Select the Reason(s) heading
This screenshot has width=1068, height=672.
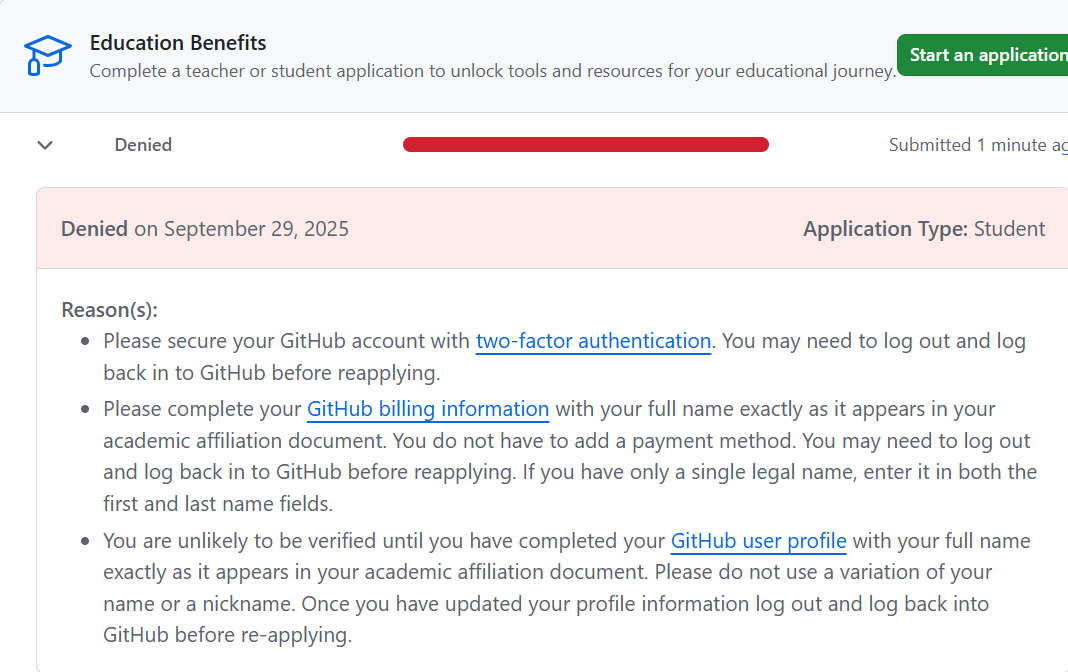(109, 310)
